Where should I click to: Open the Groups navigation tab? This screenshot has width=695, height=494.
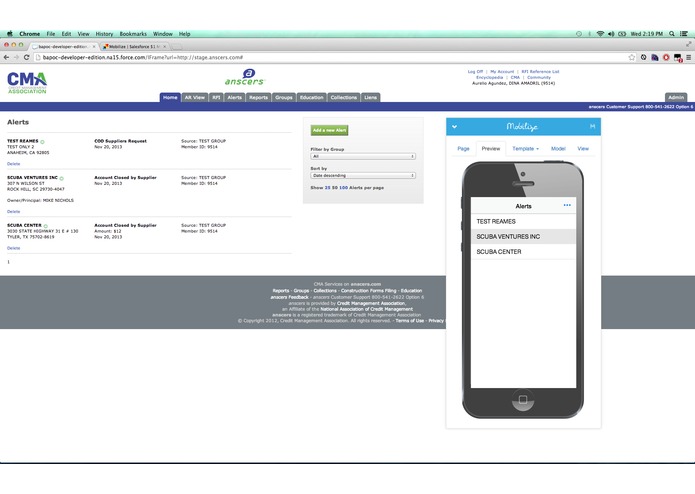[x=284, y=97]
